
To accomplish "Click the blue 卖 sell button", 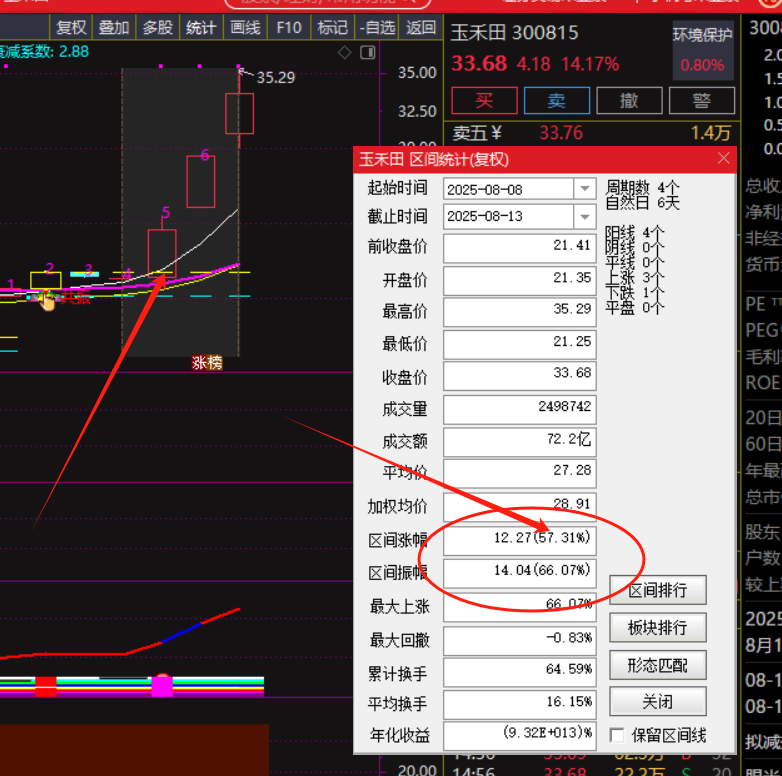I will coord(557,101).
